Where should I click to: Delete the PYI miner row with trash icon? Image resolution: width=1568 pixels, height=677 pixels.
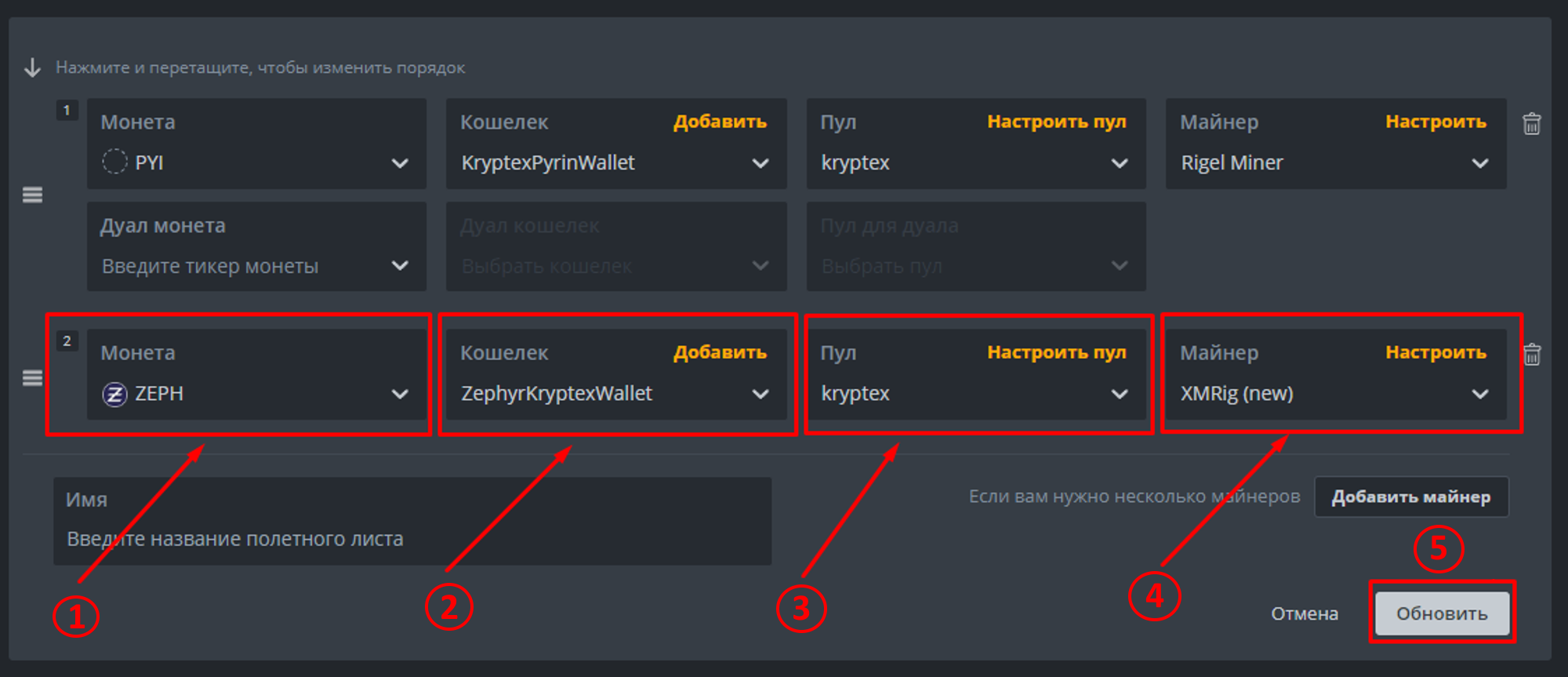click(1531, 124)
